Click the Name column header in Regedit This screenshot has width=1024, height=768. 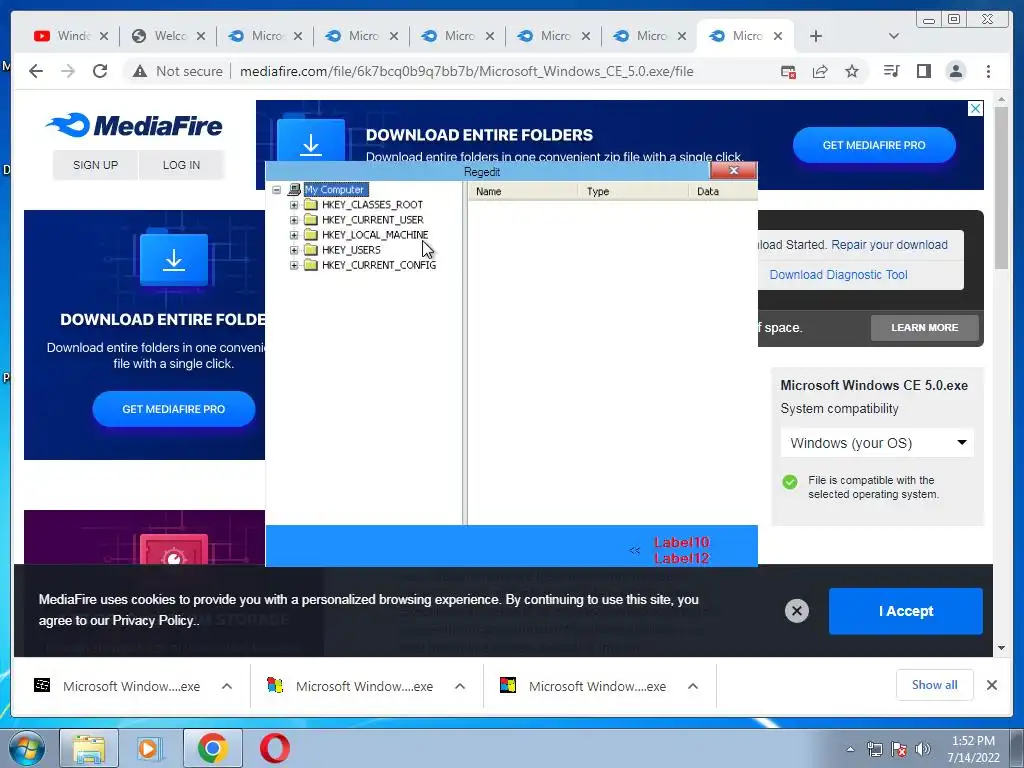tap(523, 191)
